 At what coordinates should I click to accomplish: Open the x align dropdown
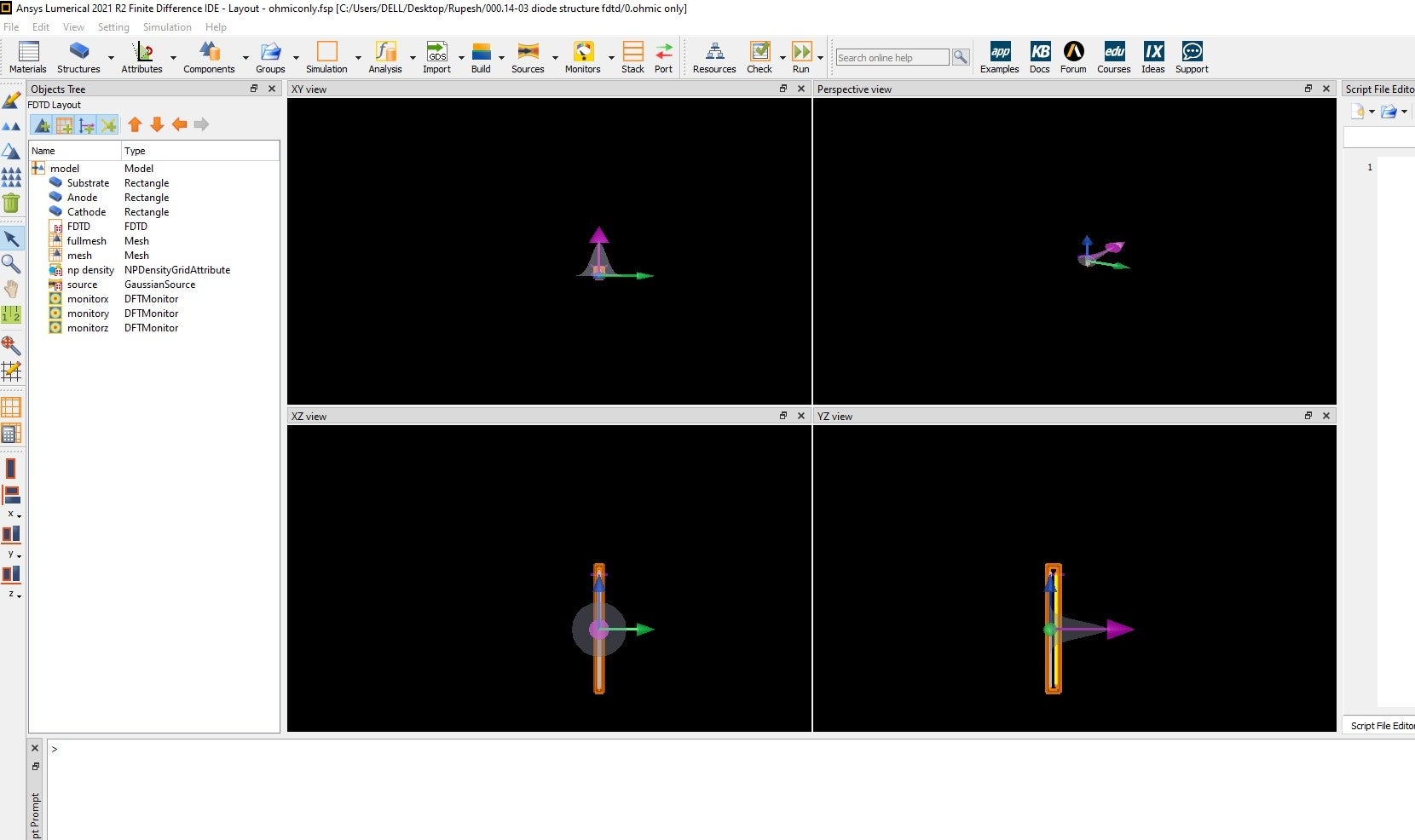pyautogui.click(x=14, y=515)
